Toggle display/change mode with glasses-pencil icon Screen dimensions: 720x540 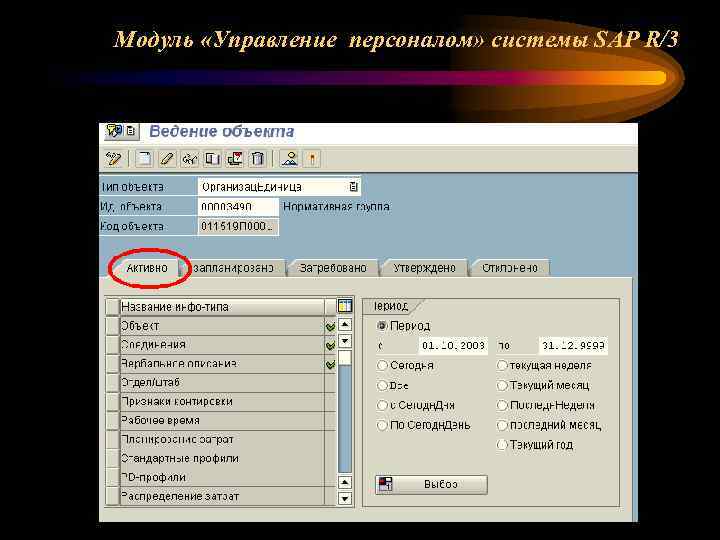click(113, 159)
